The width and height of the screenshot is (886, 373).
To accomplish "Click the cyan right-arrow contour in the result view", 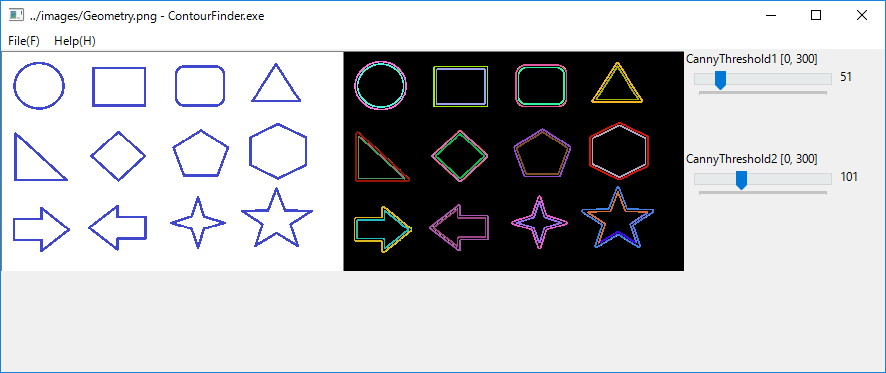I will click(x=383, y=229).
